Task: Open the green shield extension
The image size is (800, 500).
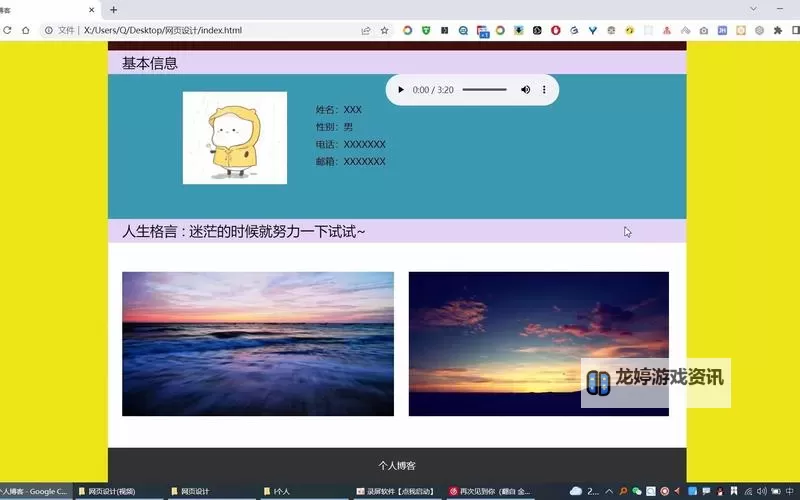Action: point(426,31)
